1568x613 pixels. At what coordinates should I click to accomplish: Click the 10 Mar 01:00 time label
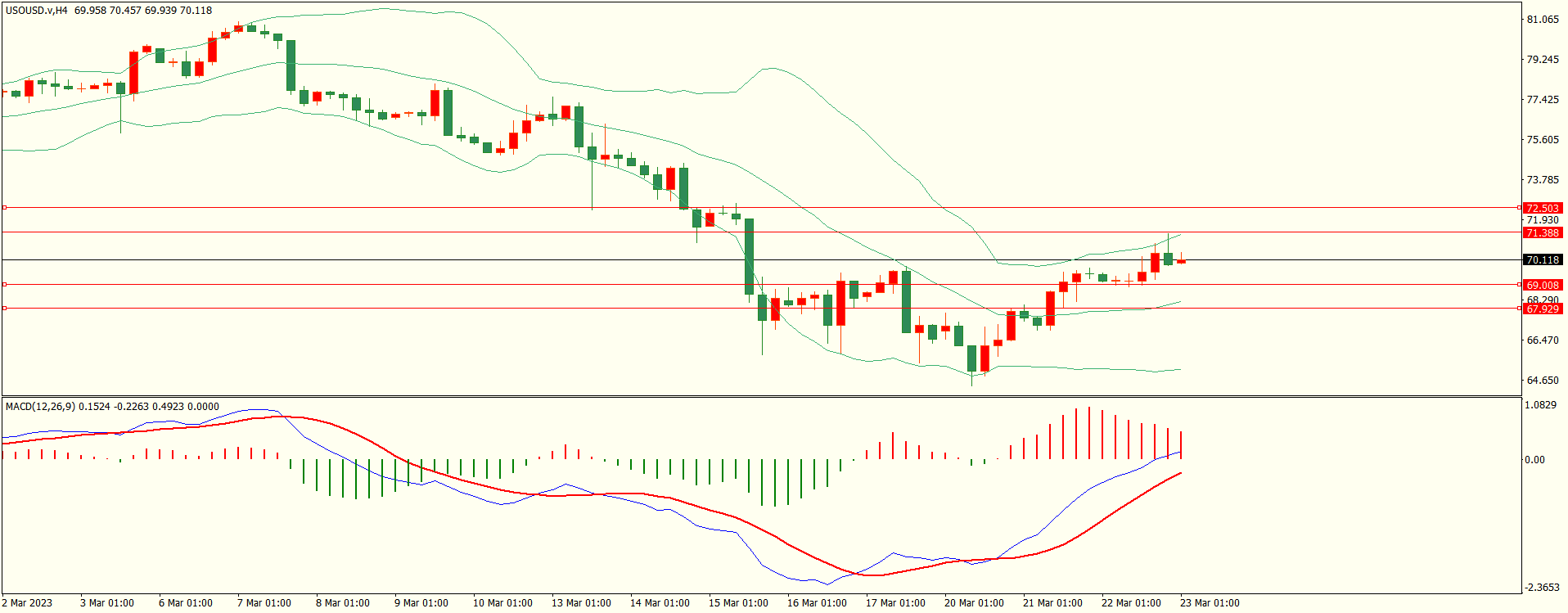pyautogui.click(x=502, y=603)
